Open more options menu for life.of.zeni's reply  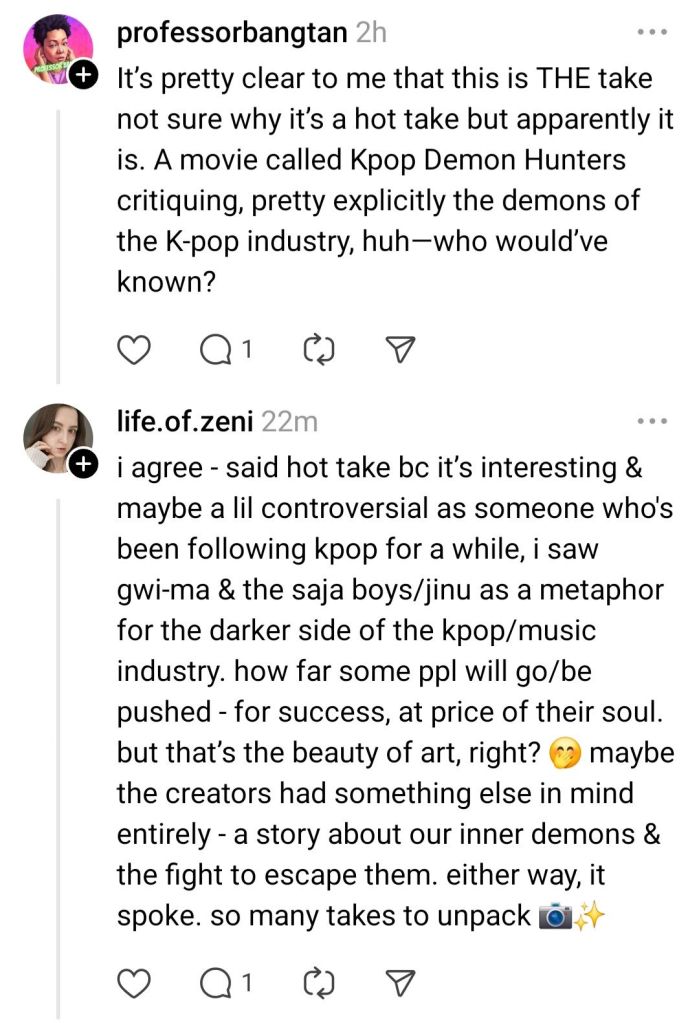coord(651,422)
